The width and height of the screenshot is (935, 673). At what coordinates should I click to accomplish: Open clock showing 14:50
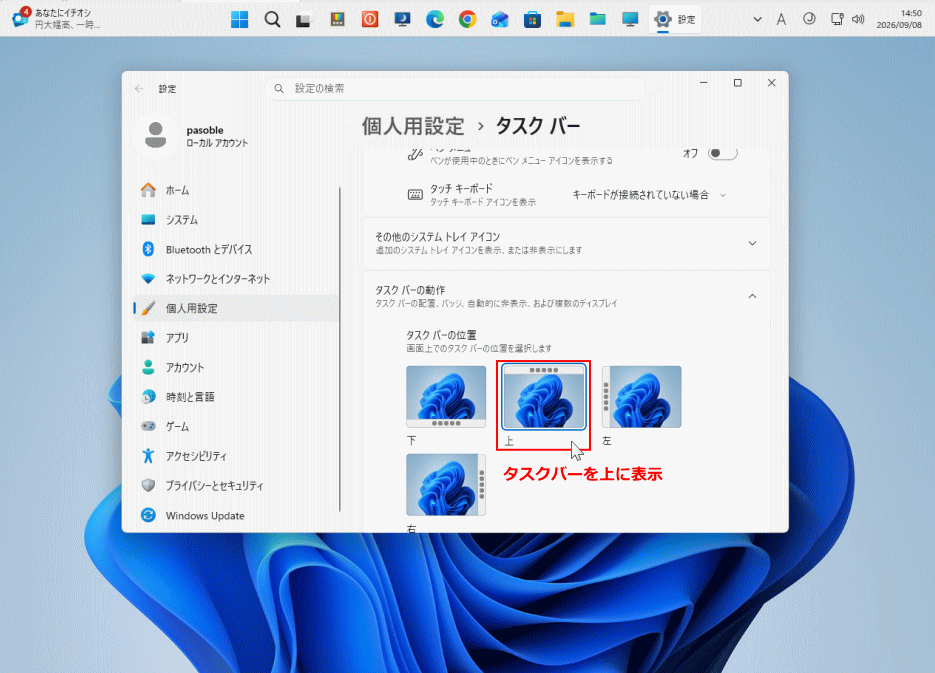[899, 19]
